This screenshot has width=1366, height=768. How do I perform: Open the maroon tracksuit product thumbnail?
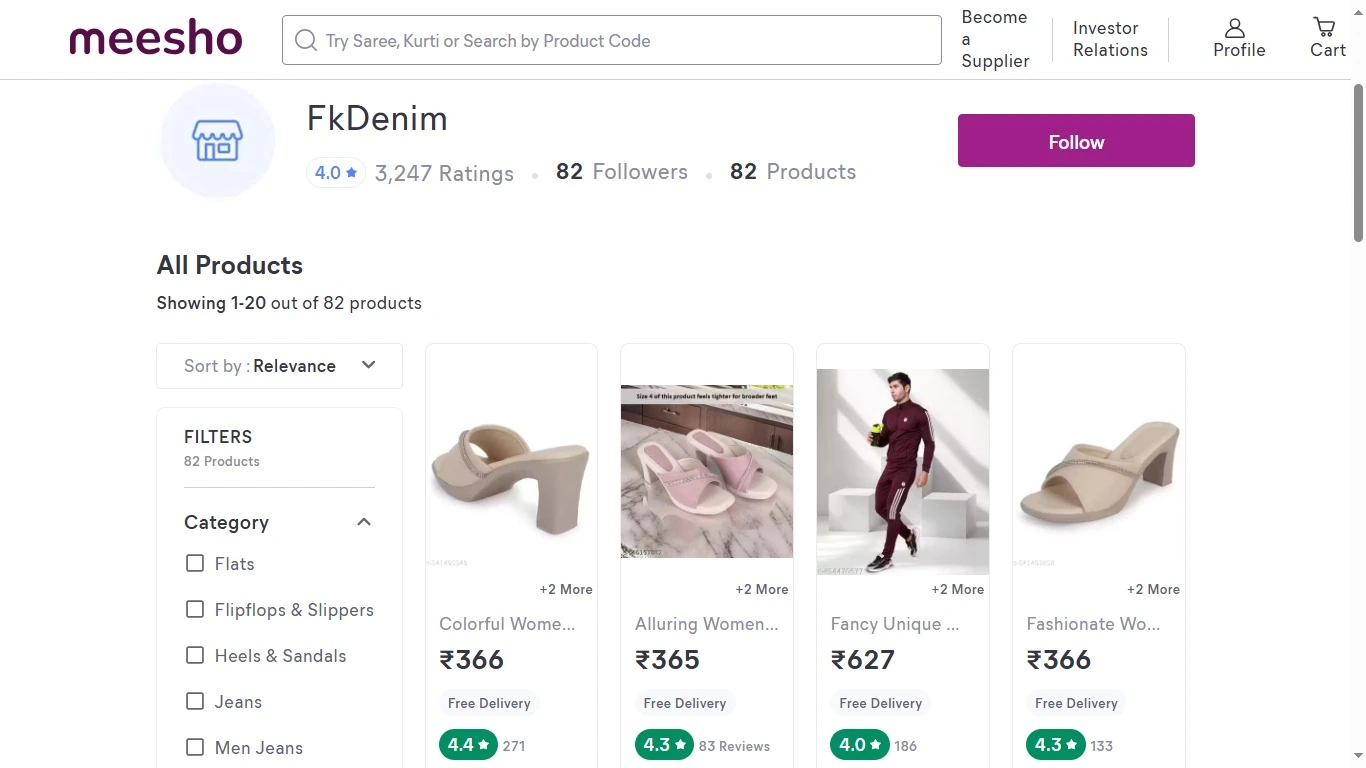902,471
